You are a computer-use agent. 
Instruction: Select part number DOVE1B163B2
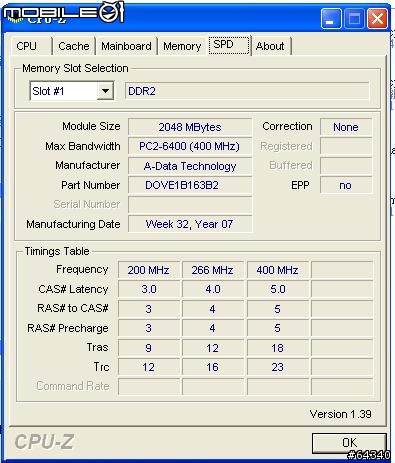tap(190, 185)
